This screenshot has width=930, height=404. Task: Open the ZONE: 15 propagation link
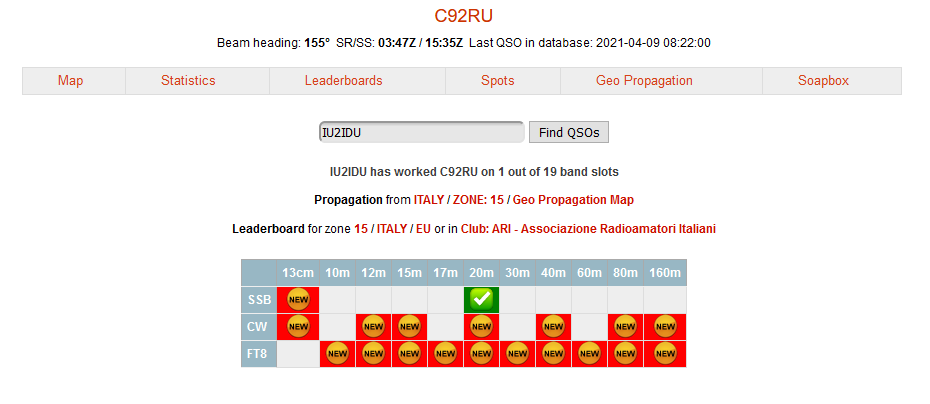[478, 200]
